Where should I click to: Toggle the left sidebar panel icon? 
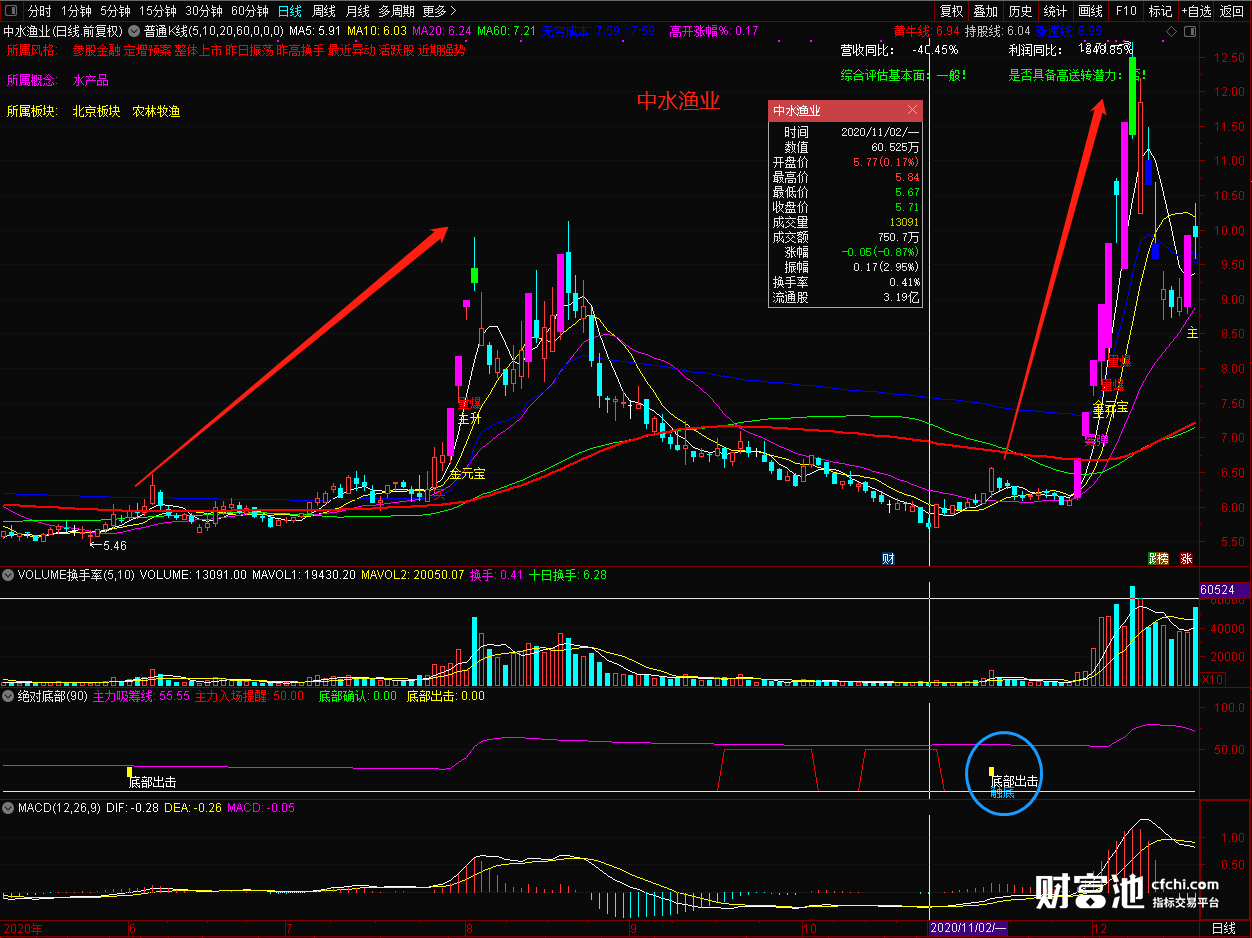pos(12,11)
